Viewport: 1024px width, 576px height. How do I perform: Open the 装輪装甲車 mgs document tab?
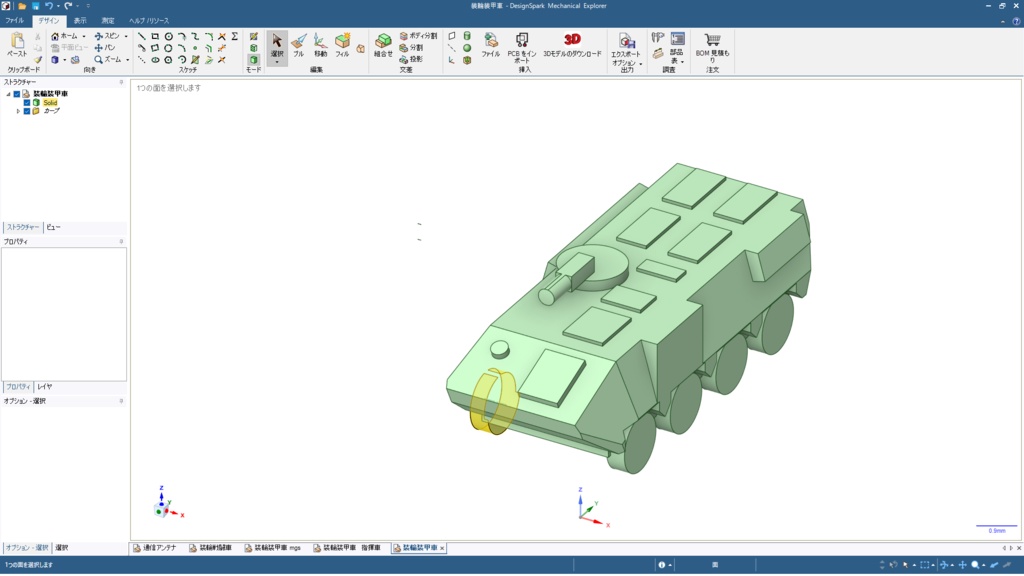pos(272,548)
